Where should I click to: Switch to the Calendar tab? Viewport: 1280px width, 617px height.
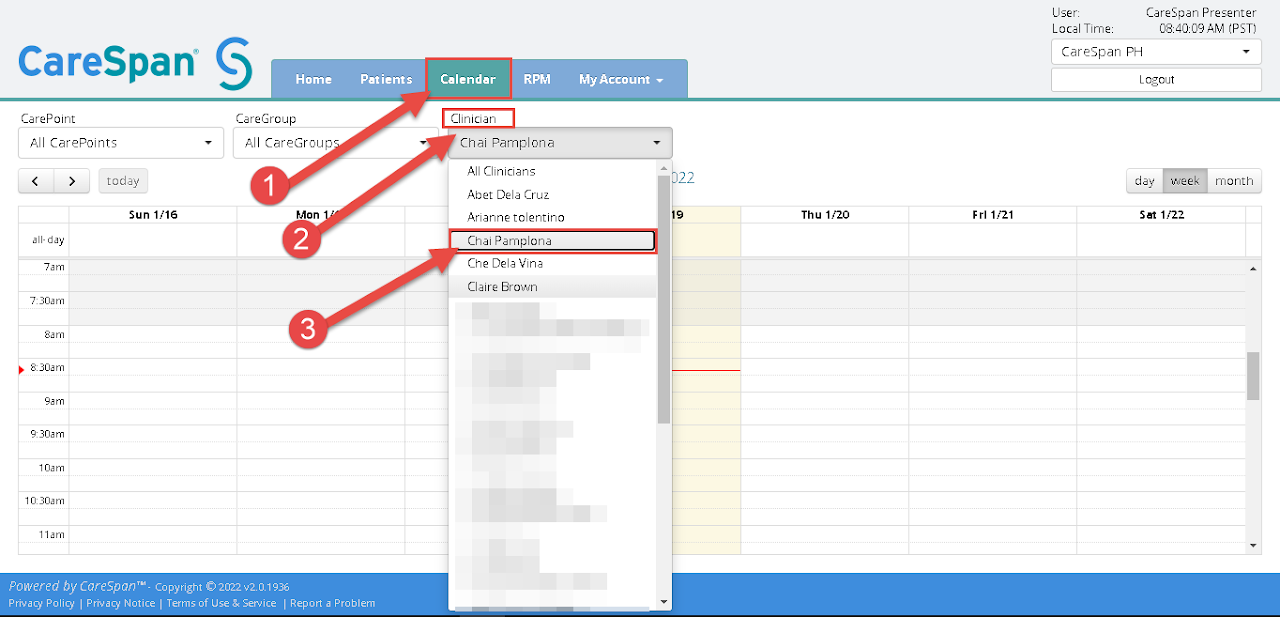(x=468, y=79)
